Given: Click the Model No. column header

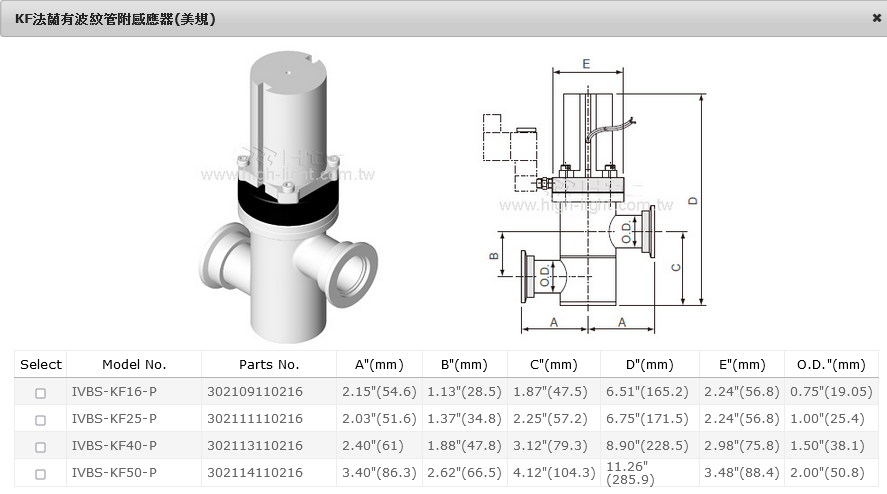Looking at the screenshot, I should (x=134, y=365).
